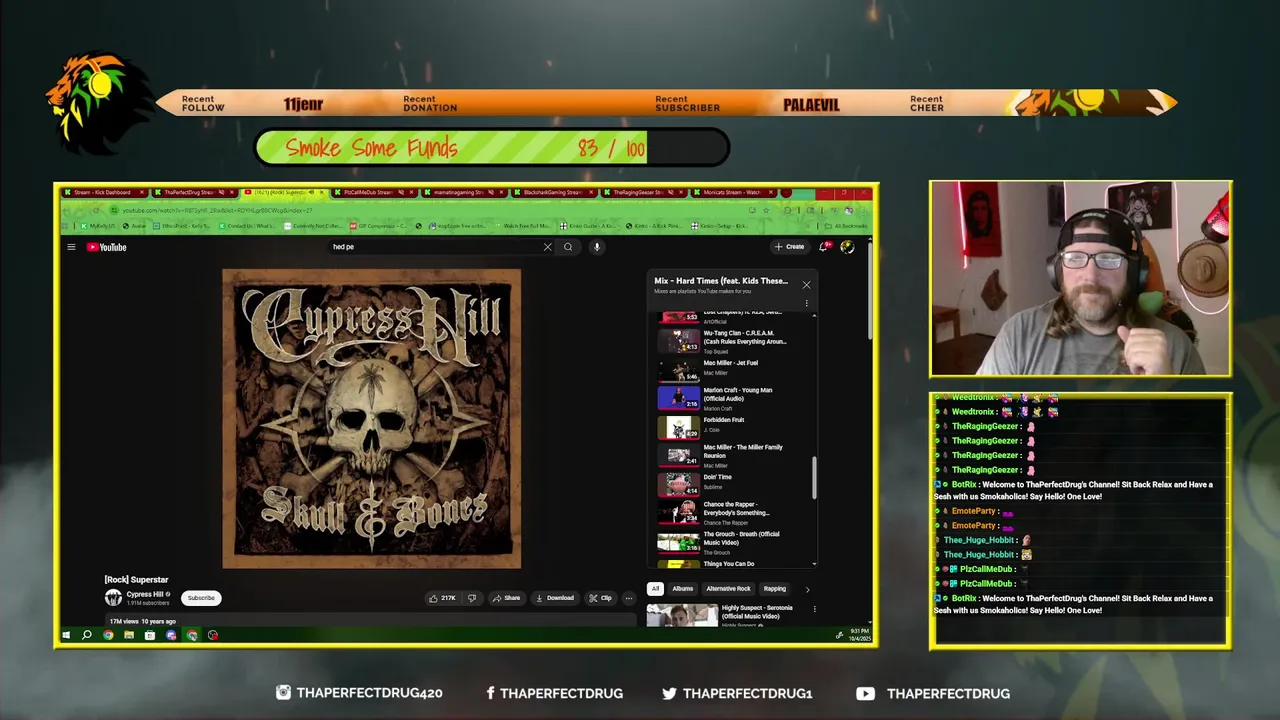Click the Download button
The image size is (1280, 720).
555,598
